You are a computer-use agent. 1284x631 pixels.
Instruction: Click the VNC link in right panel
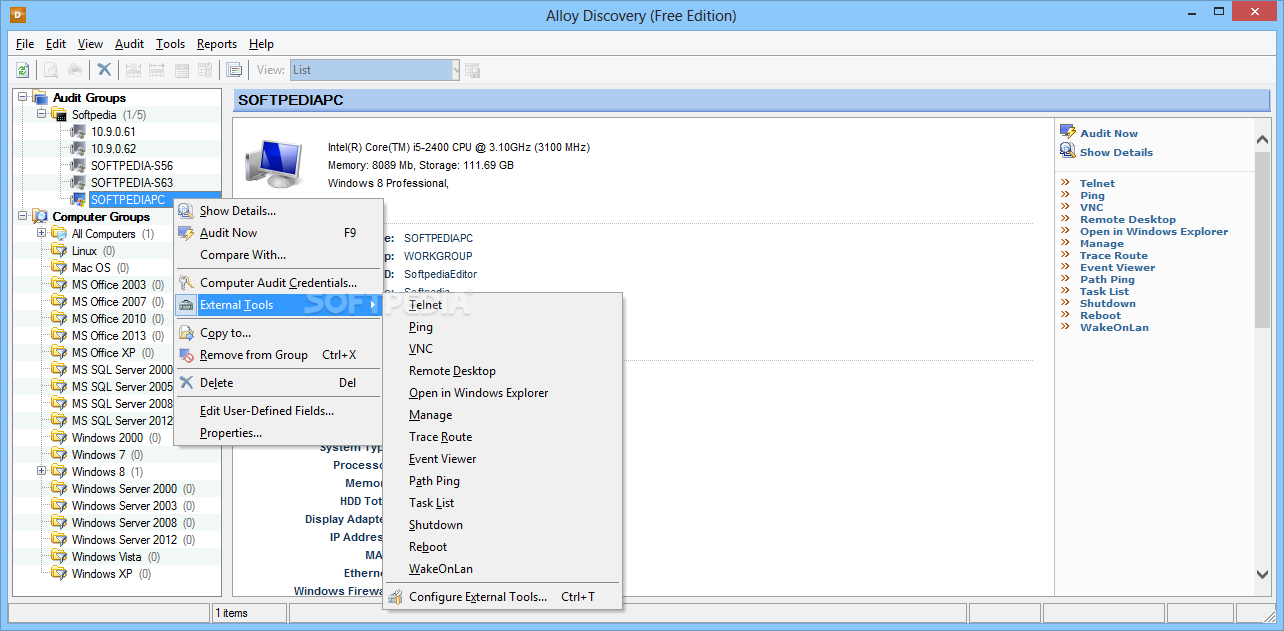point(1091,208)
